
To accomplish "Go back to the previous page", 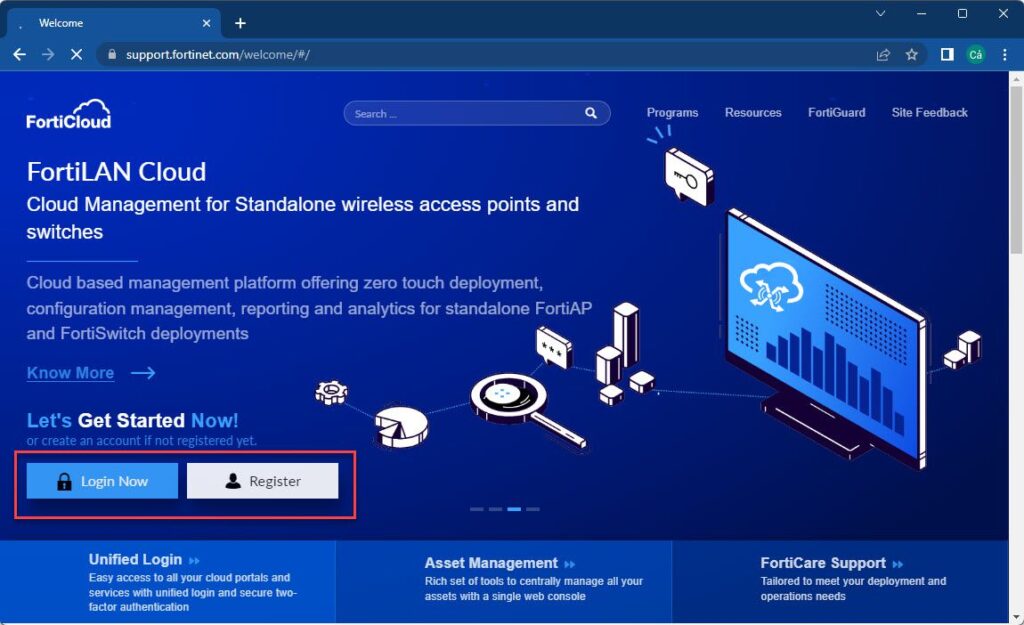I will pyautogui.click(x=20, y=55).
